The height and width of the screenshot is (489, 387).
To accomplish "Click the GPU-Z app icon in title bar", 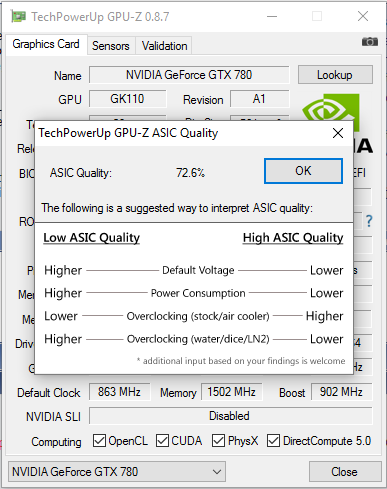I will pyautogui.click(x=18, y=16).
